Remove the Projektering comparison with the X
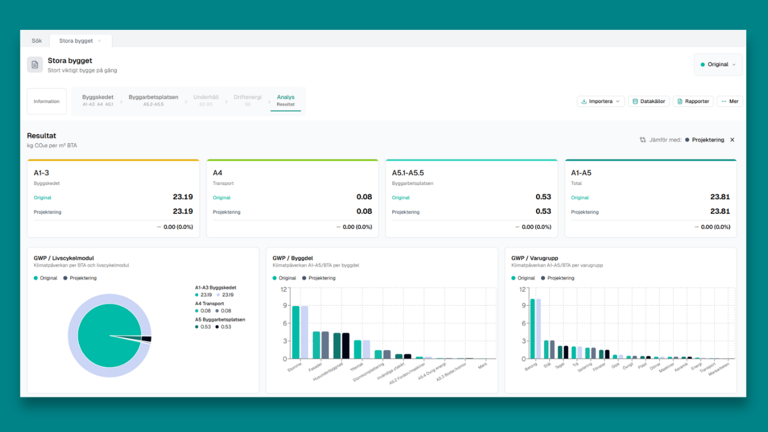This screenshot has width=768, height=432. 732,140
